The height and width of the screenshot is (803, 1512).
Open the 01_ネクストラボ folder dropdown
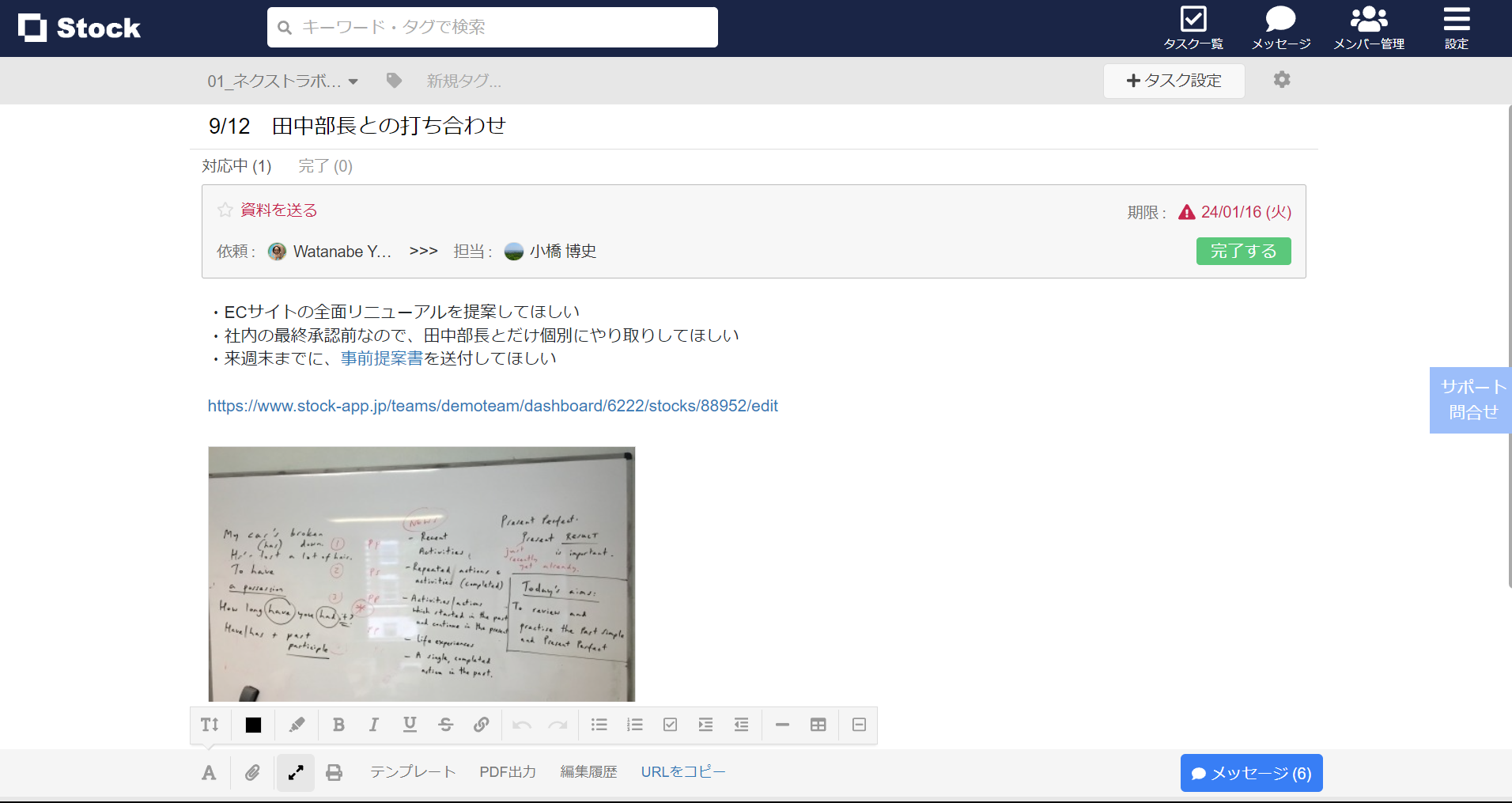pos(282,80)
